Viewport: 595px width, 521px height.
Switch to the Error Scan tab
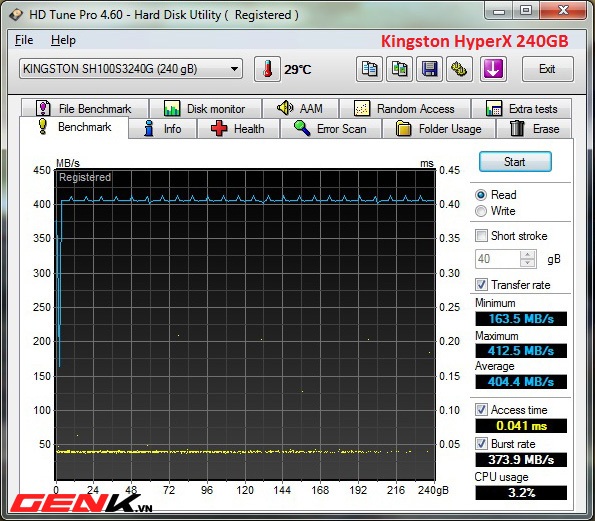(331, 129)
